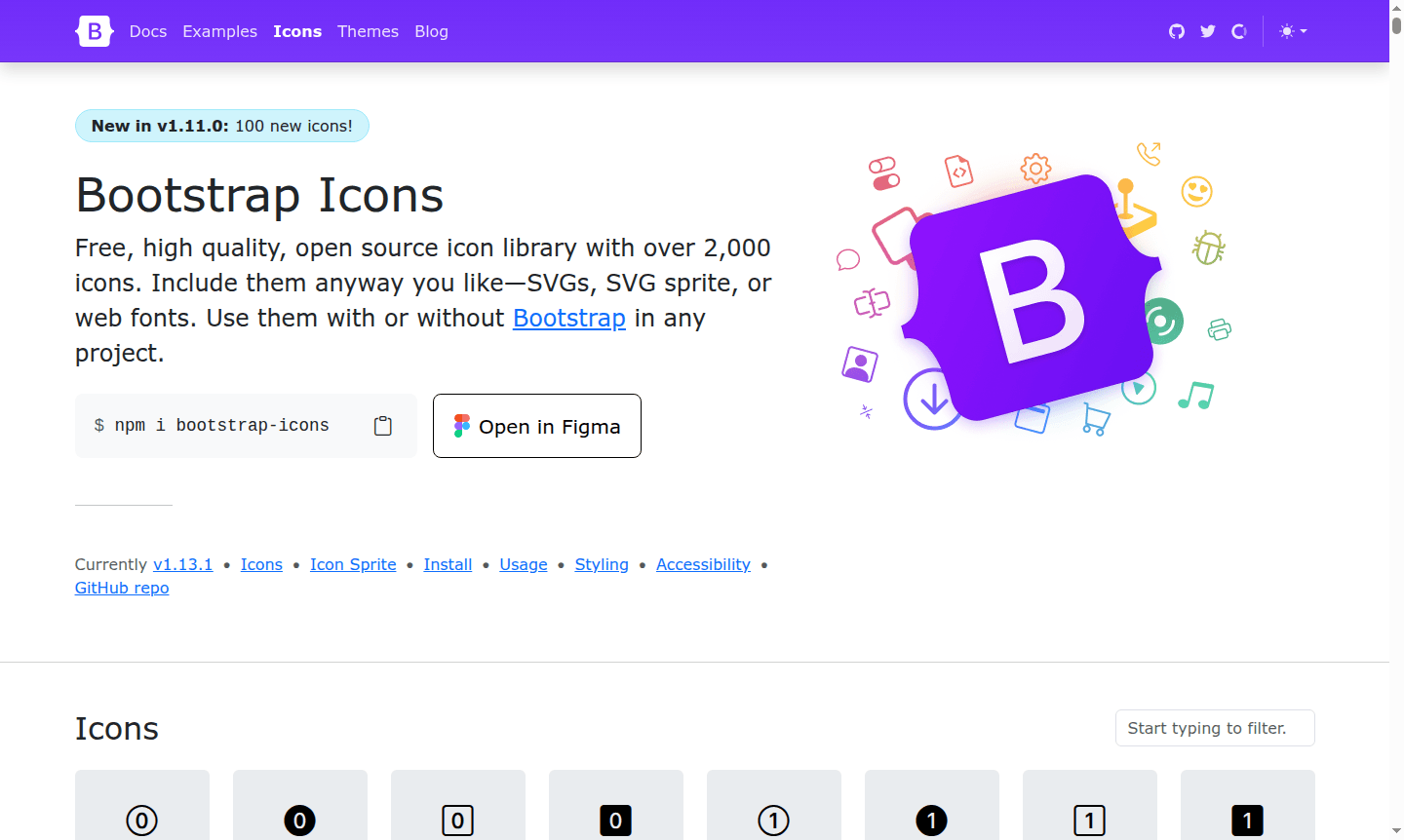The height and width of the screenshot is (840, 1404).
Task: Click the filled 1-circle icon
Action: [931, 820]
